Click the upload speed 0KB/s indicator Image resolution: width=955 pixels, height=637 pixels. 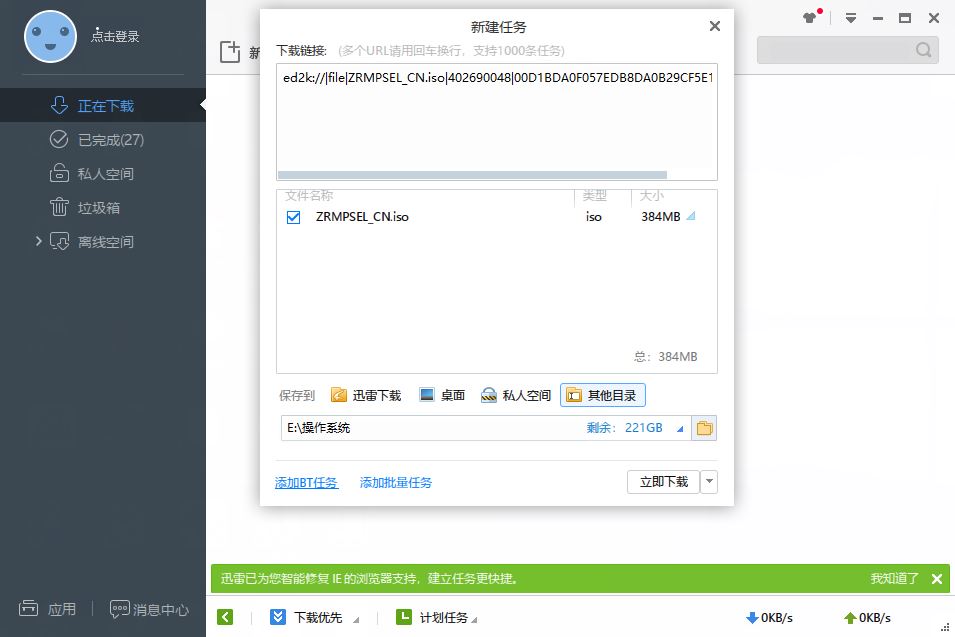867,618
